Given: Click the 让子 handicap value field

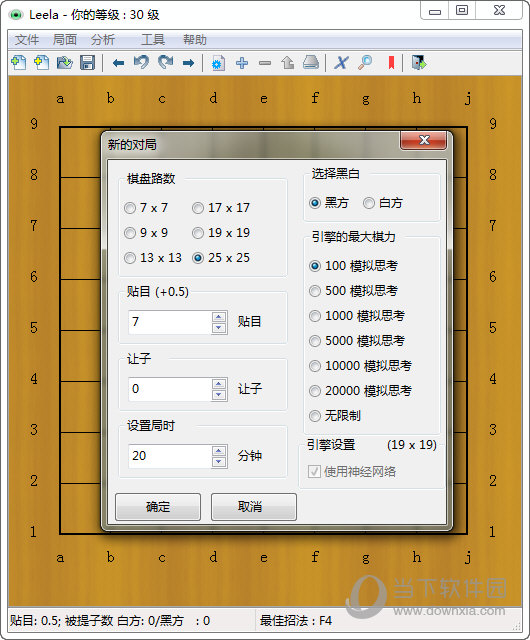Looking at the screenshot, I should pos(170,389).
